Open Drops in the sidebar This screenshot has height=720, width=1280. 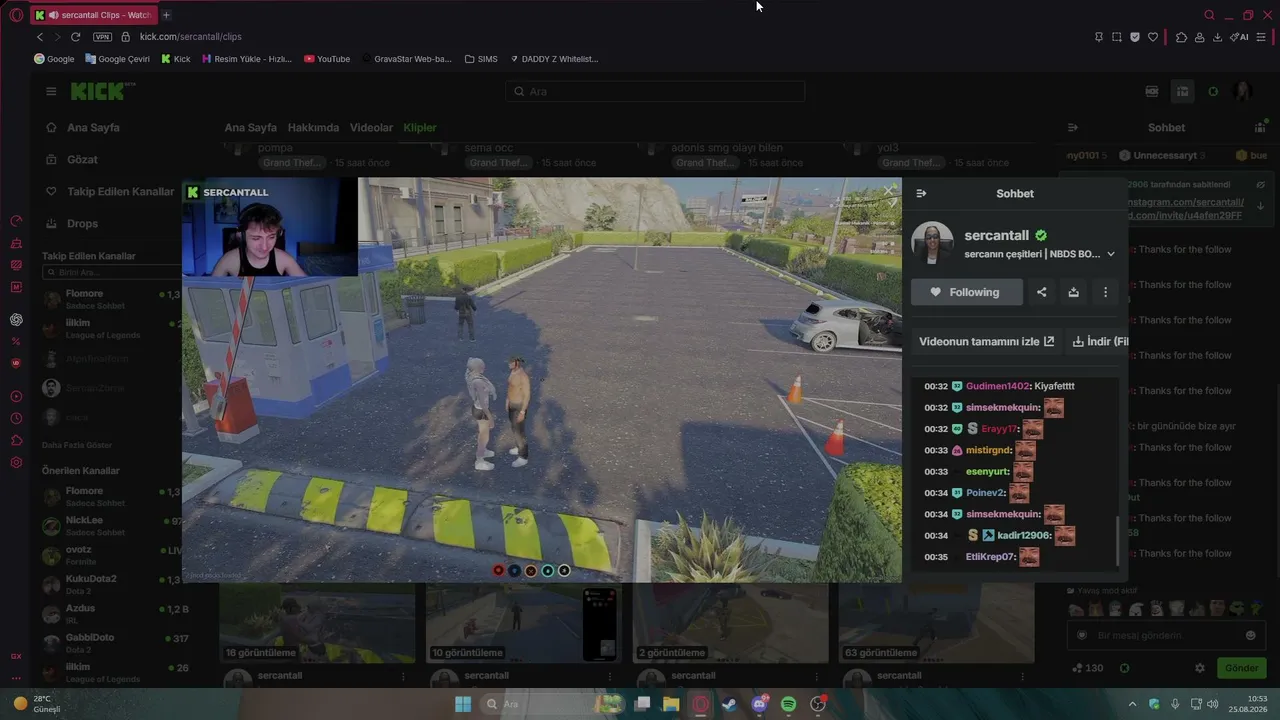click(x=72, y=224)
